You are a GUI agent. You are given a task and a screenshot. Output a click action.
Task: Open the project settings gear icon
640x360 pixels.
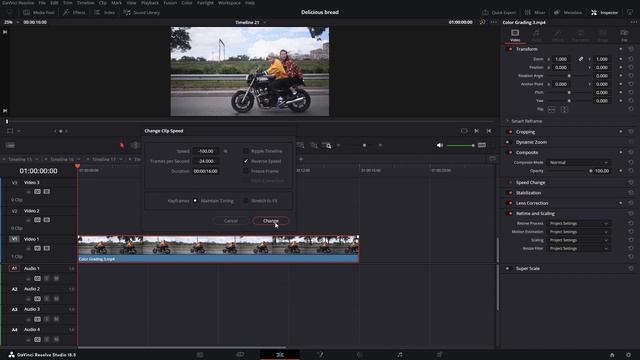[629, 355]
